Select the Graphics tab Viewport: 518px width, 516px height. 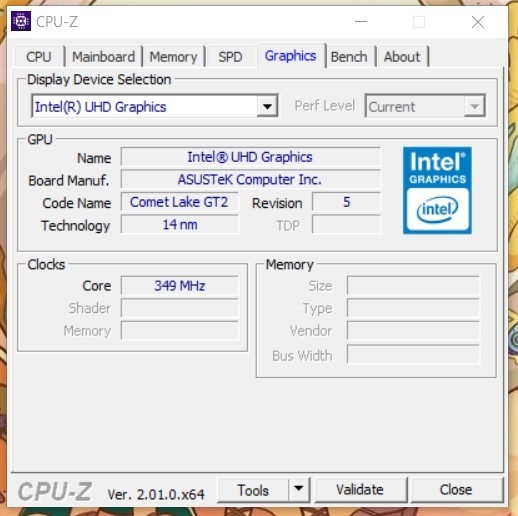(x=290, y=56)
